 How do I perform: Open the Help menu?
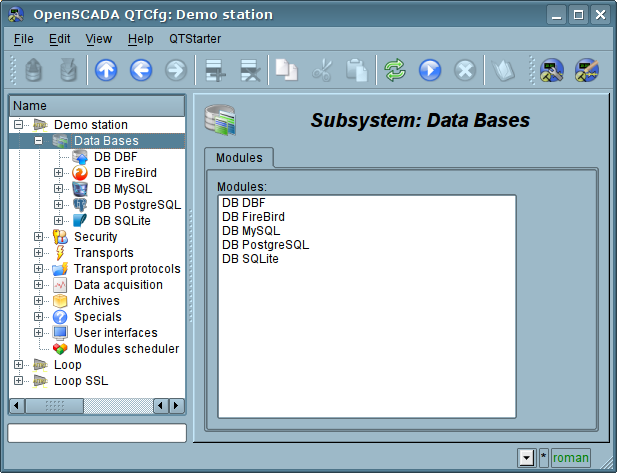(x=140, y=39)
